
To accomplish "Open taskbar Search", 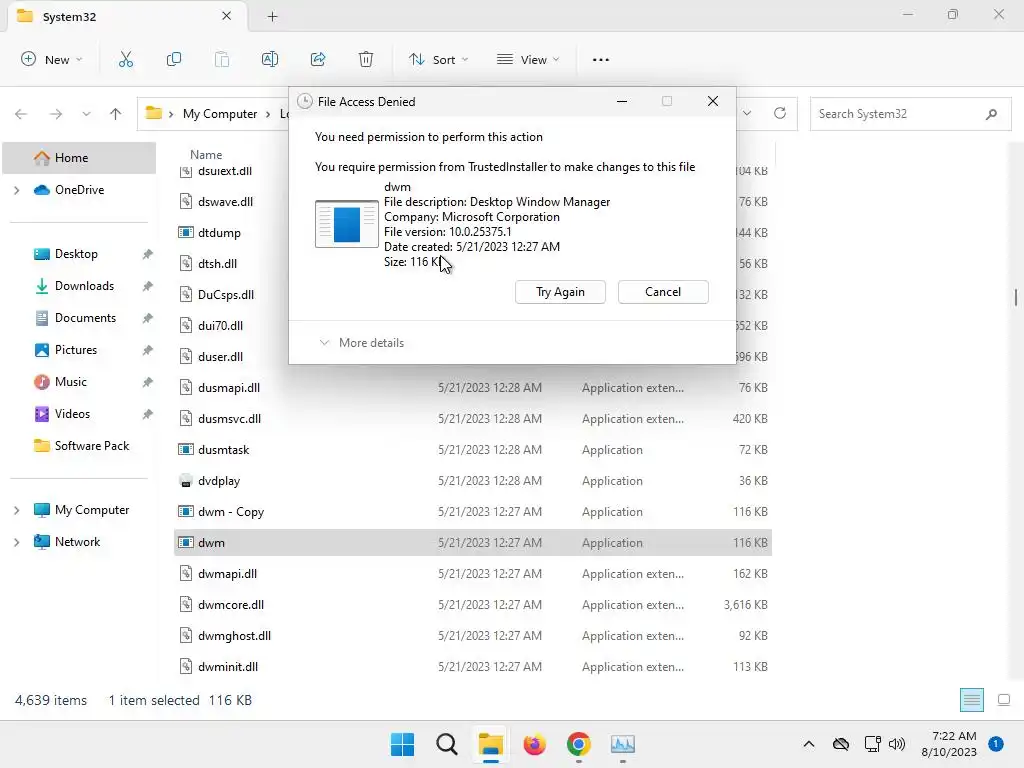I will pos(447,744).
